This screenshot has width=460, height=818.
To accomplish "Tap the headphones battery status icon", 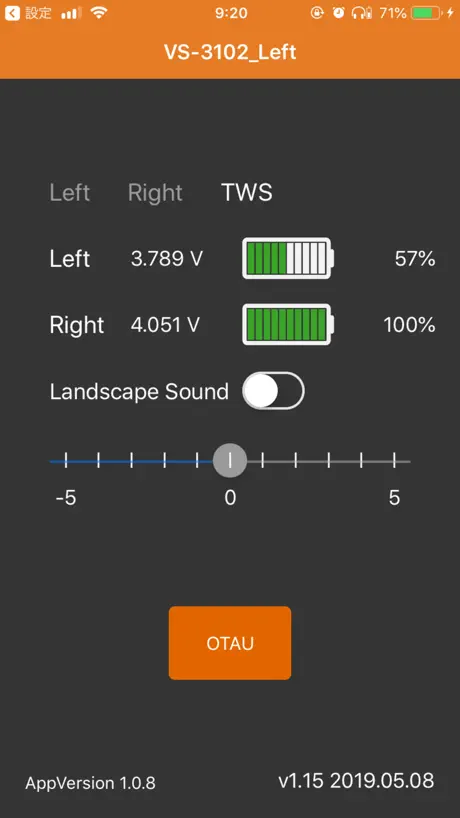I will tap(362, 14).
